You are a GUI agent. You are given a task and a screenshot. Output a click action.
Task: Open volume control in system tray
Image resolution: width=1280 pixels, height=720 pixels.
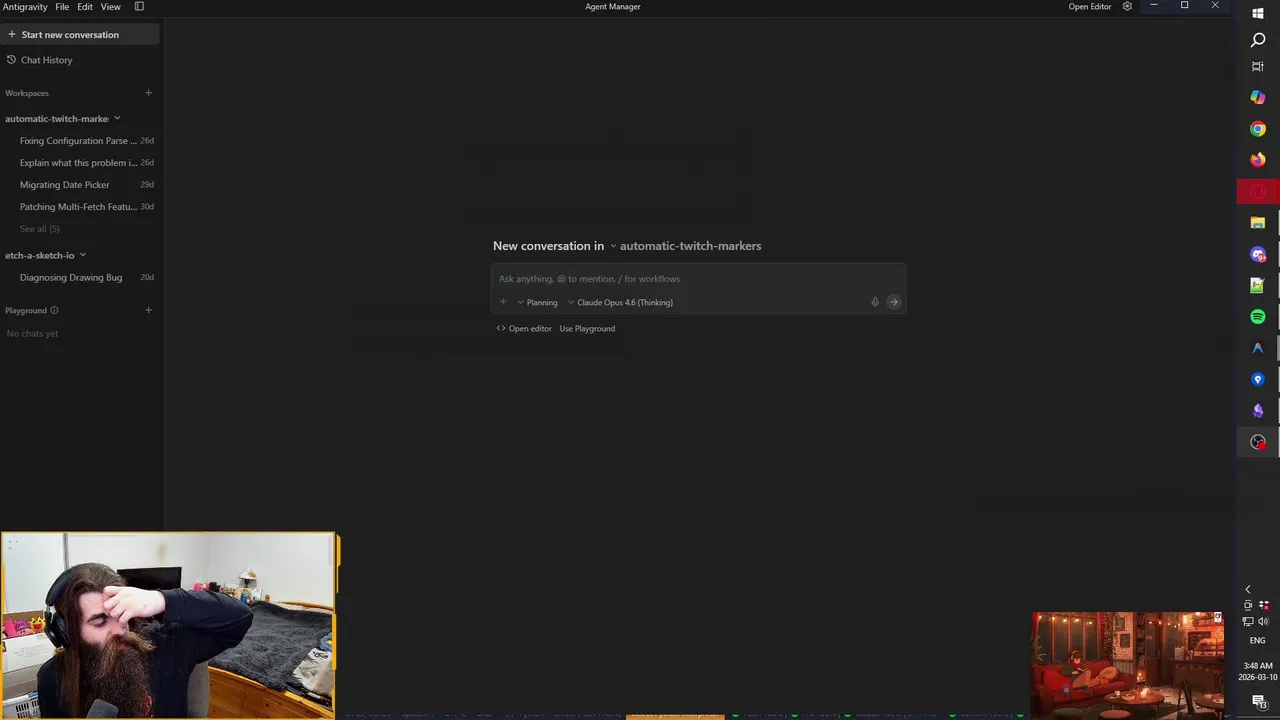pyautogui.click(x=1265, y=622)
